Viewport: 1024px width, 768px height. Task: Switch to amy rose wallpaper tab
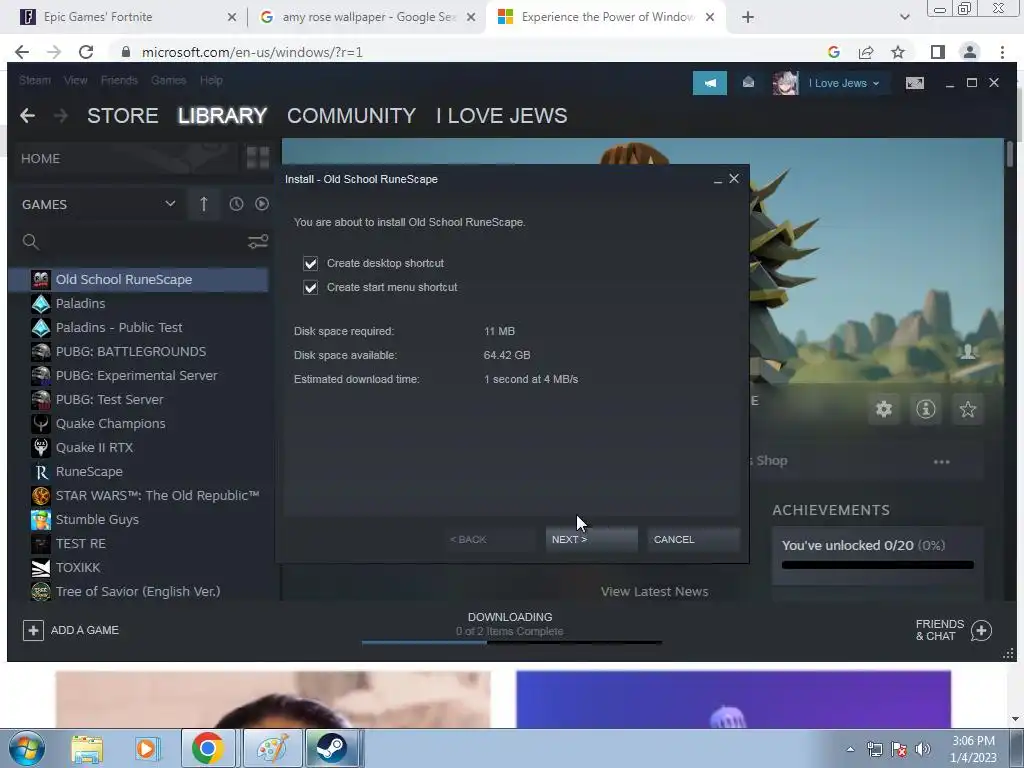(368, 17)
